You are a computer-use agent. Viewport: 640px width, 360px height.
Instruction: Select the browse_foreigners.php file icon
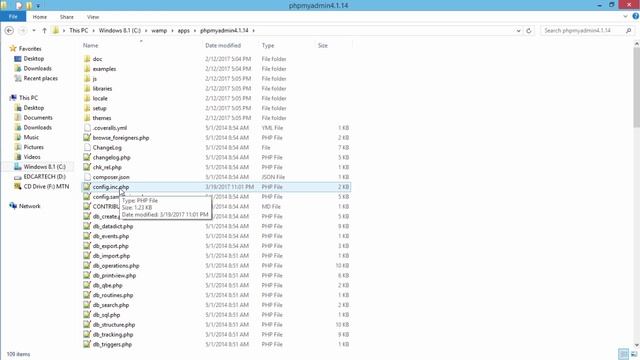[87, 138]
